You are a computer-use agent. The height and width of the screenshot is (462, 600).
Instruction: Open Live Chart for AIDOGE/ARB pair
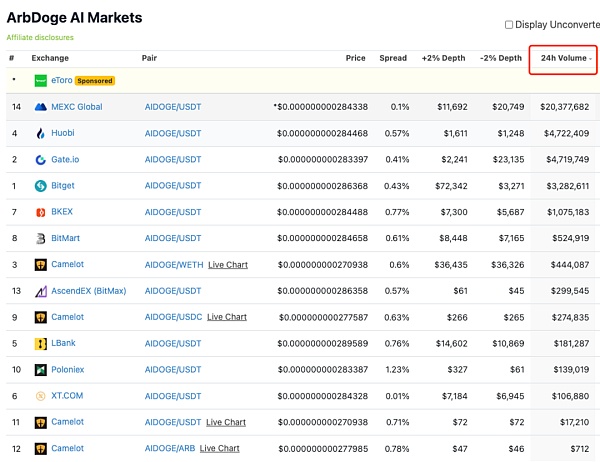pos(219,448)
